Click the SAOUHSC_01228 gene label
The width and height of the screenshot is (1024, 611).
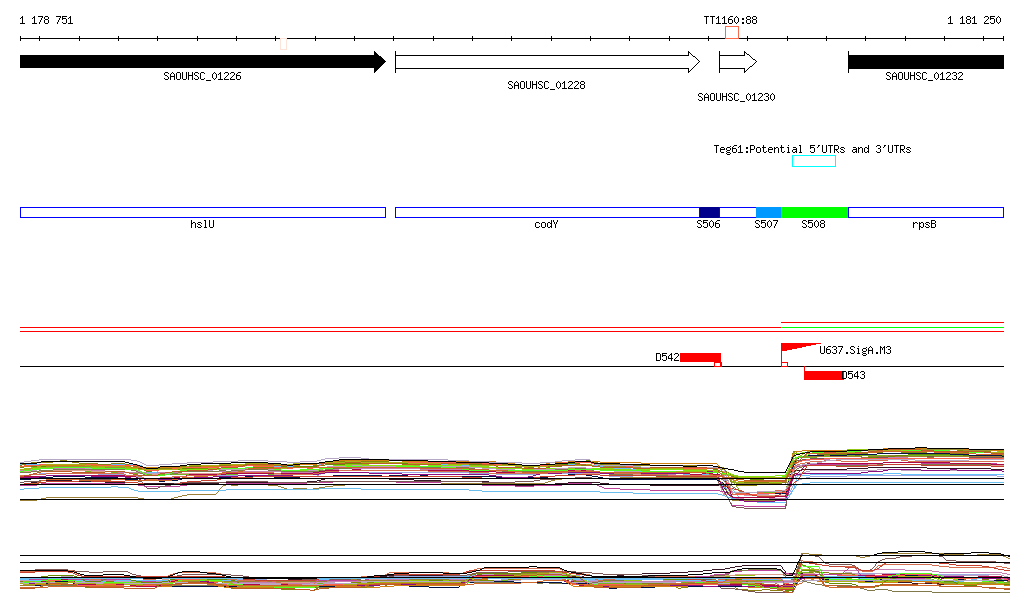coord(546,86)
